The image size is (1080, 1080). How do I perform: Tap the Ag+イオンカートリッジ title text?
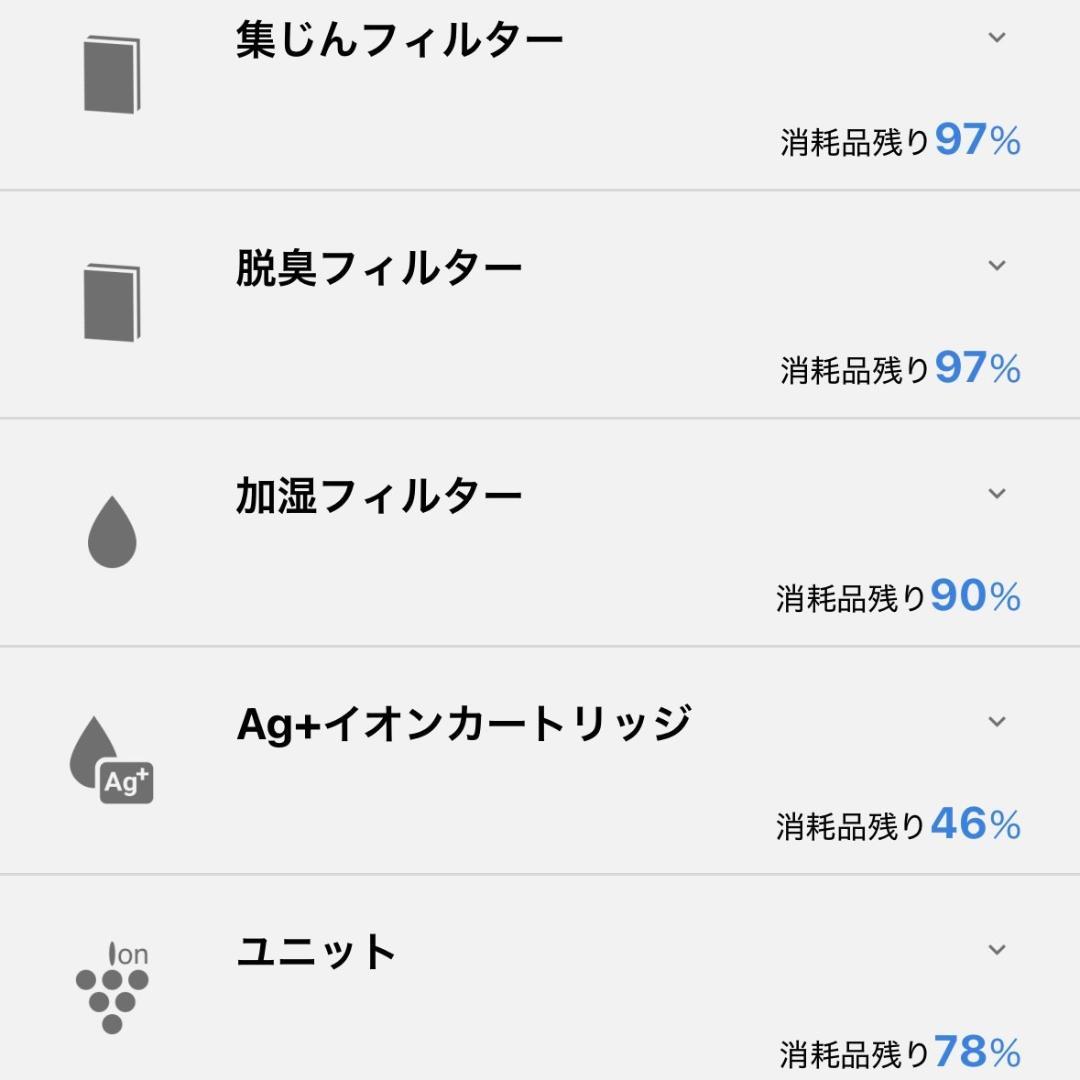point(463,725)
